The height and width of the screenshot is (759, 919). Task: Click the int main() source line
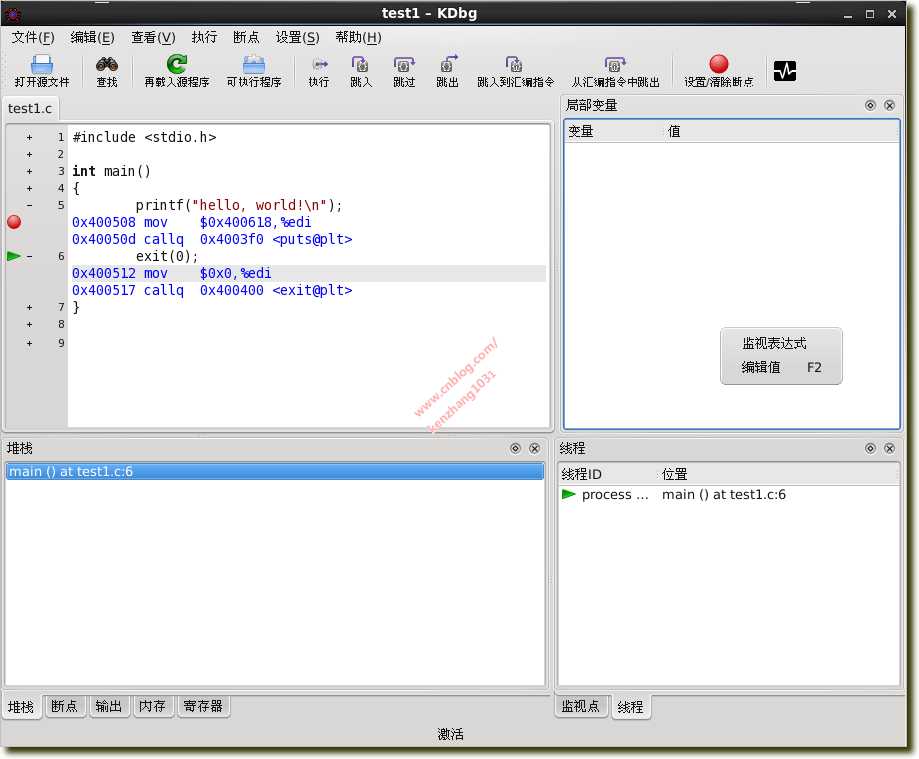(x=111, y=171)
